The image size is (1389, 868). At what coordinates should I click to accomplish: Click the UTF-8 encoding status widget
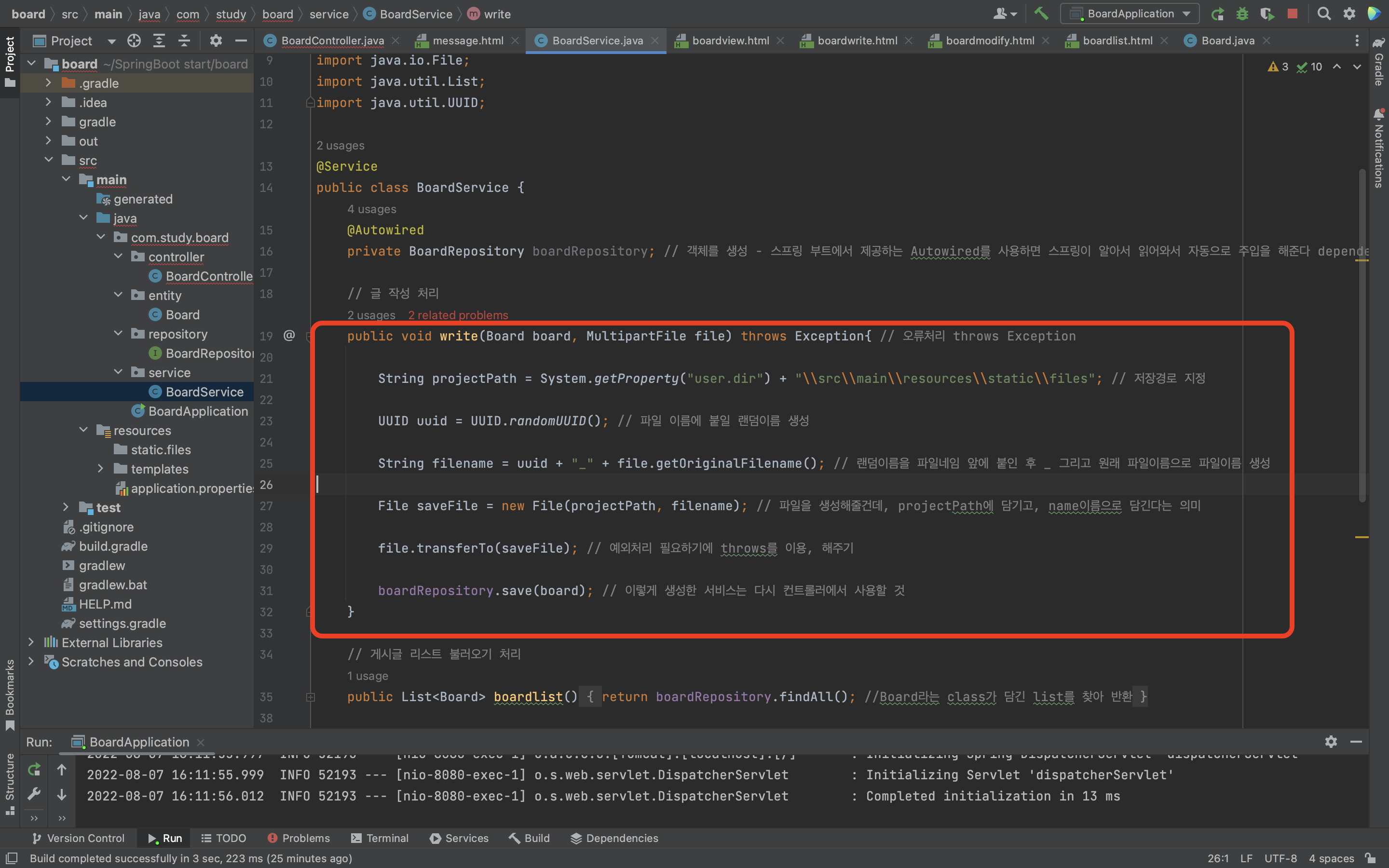(x=1280, y=858)
